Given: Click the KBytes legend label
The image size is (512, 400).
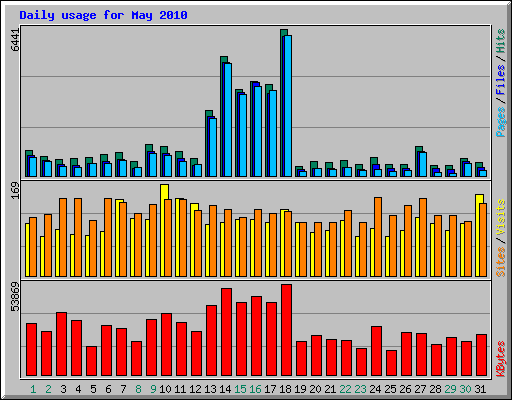Looking at the screenshot, I should (x=500, y=359).
